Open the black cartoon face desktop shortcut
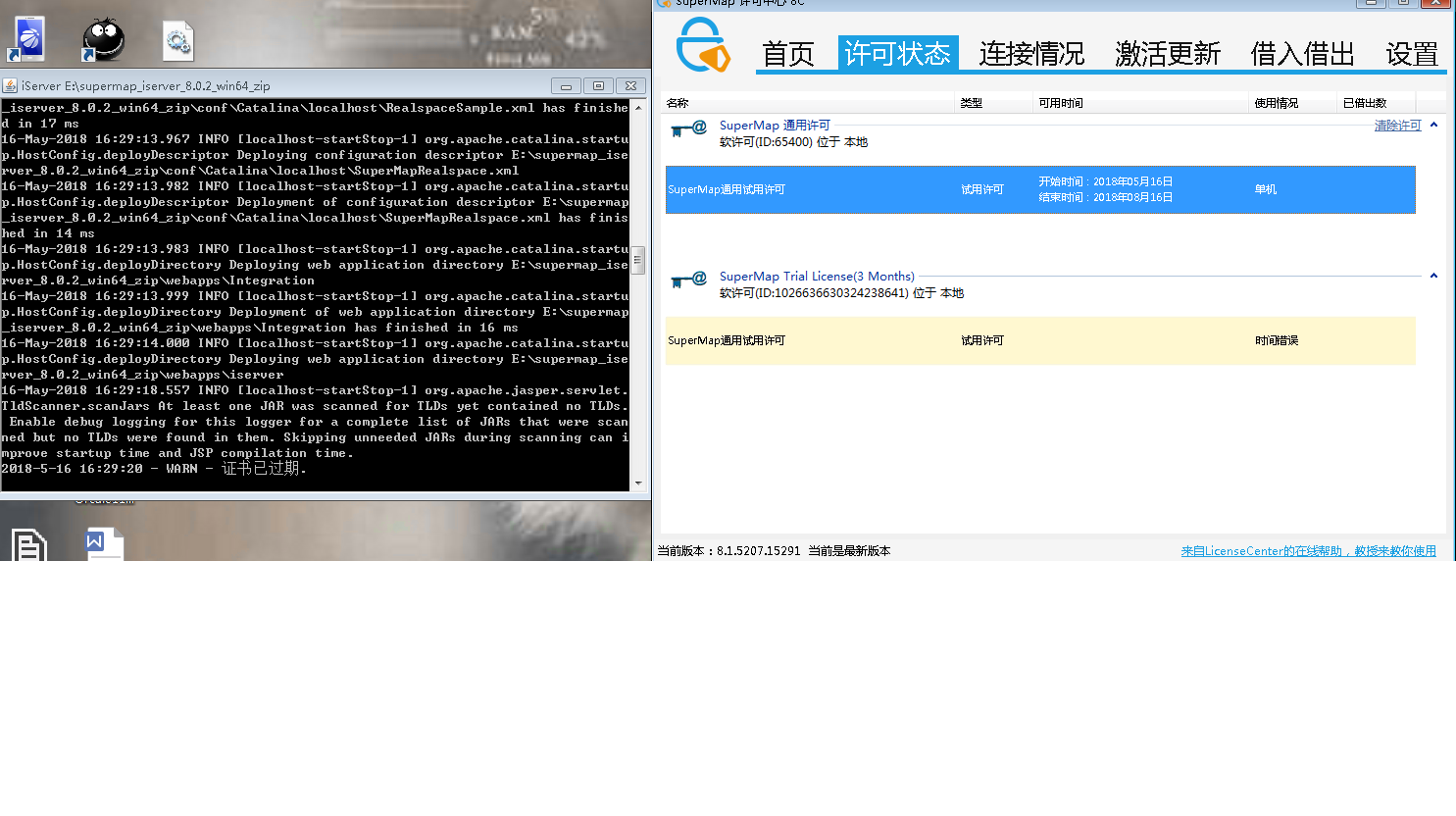Screen dimensions: 1456x816 [103, 39]
